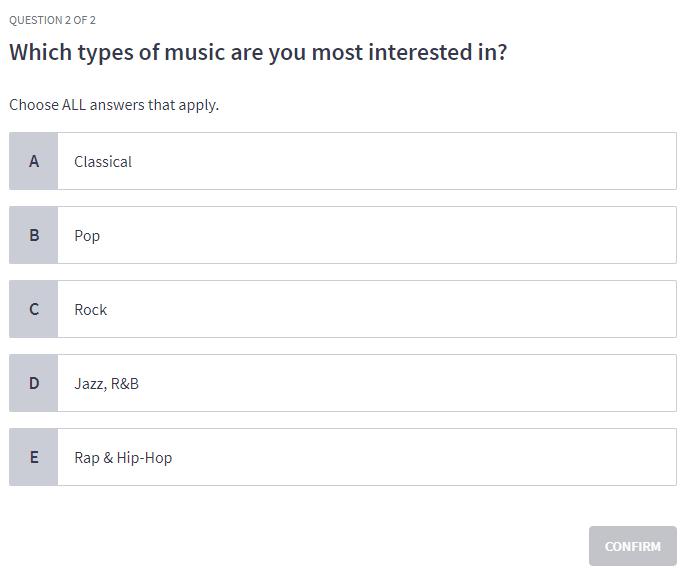Viewport: 687px width, 575px height.
Task: Click the letter E badge
Action: (x=34, y=457)
